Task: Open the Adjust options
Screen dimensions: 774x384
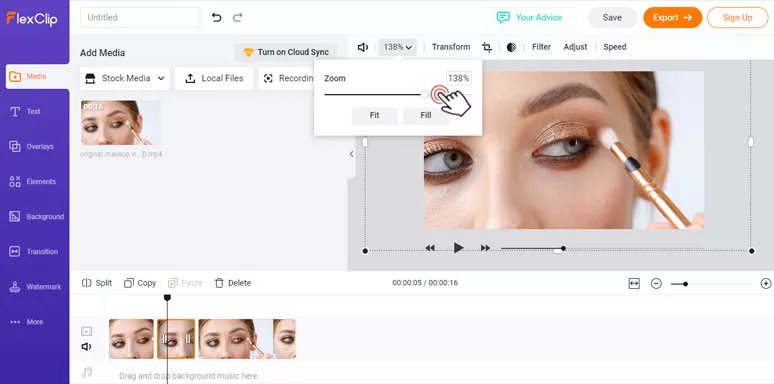Action: [576, 47]
